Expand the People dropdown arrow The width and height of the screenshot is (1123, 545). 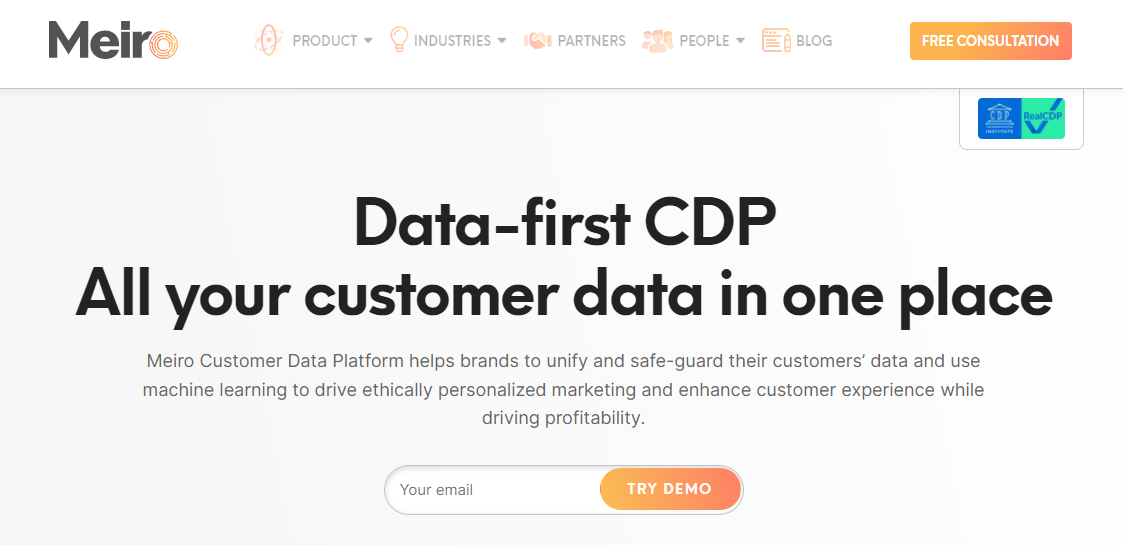coord(741,41)
